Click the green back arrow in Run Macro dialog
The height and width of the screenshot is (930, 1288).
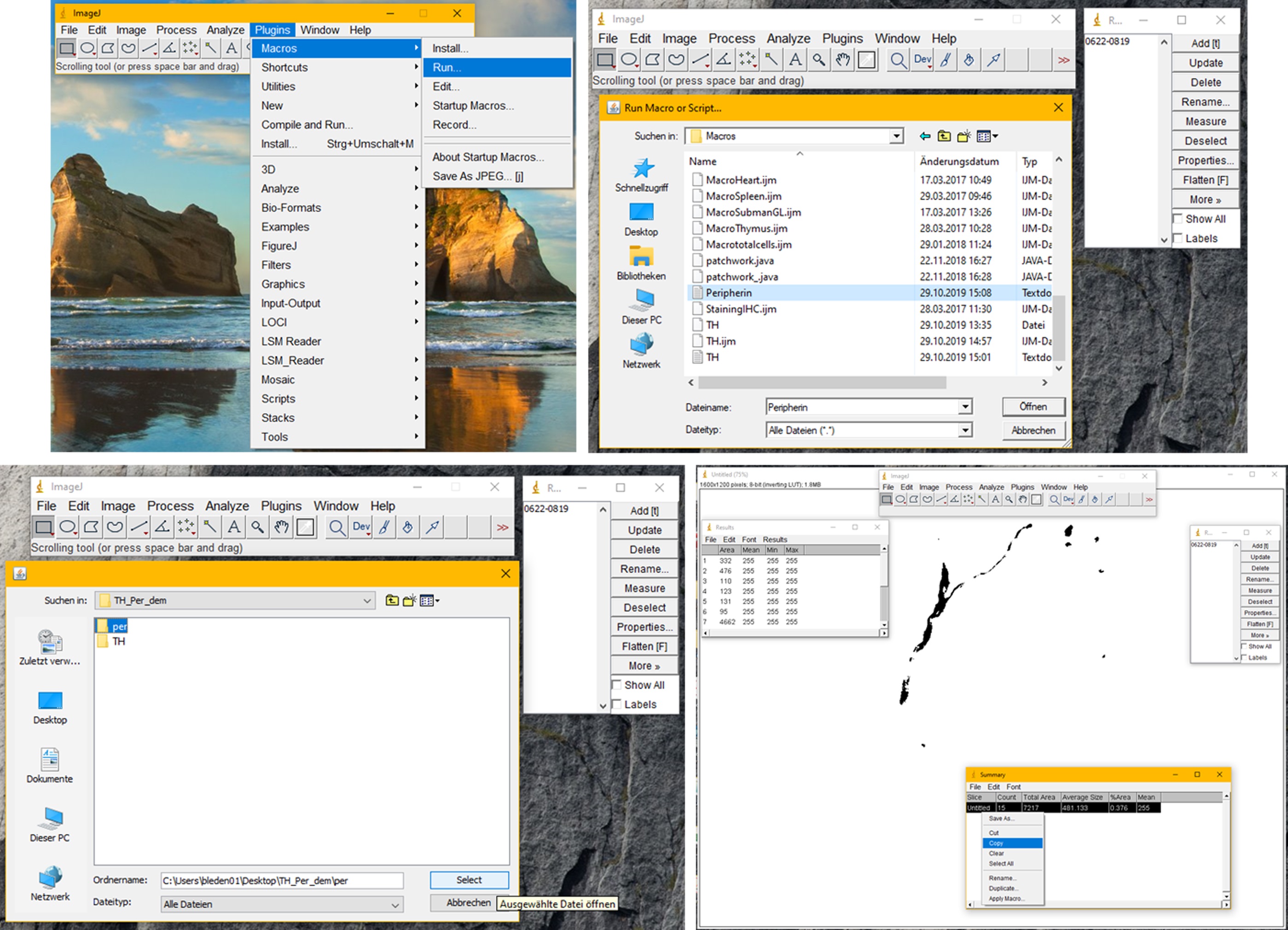click(924, 136)
